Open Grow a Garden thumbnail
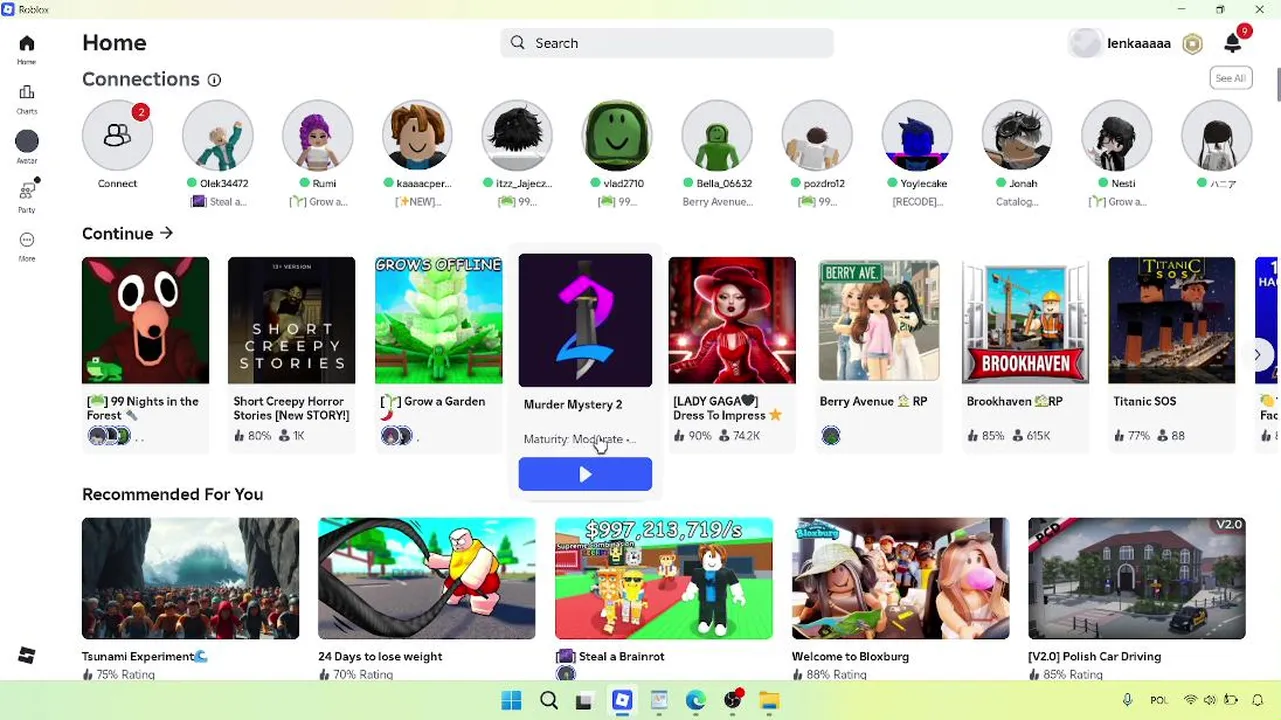 click(x=439, y=320)
